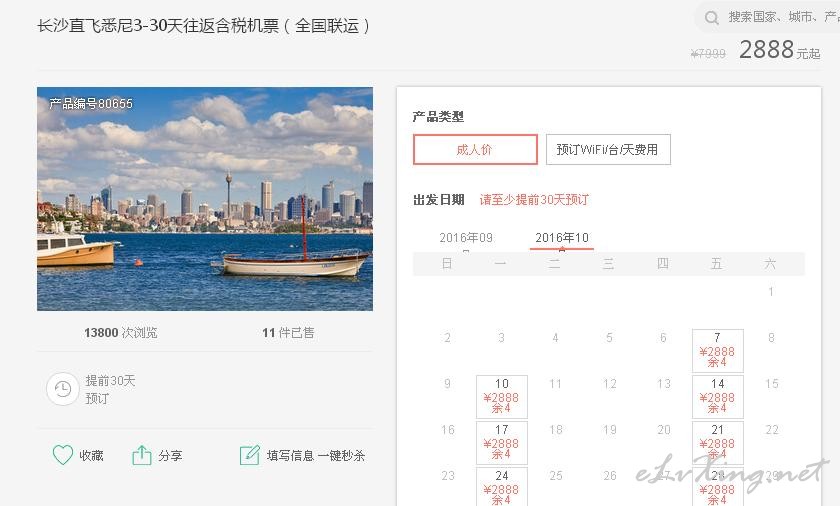Choose October 21 departure date priced ¥2888
The image size is (840, 506).
point(718,443)
